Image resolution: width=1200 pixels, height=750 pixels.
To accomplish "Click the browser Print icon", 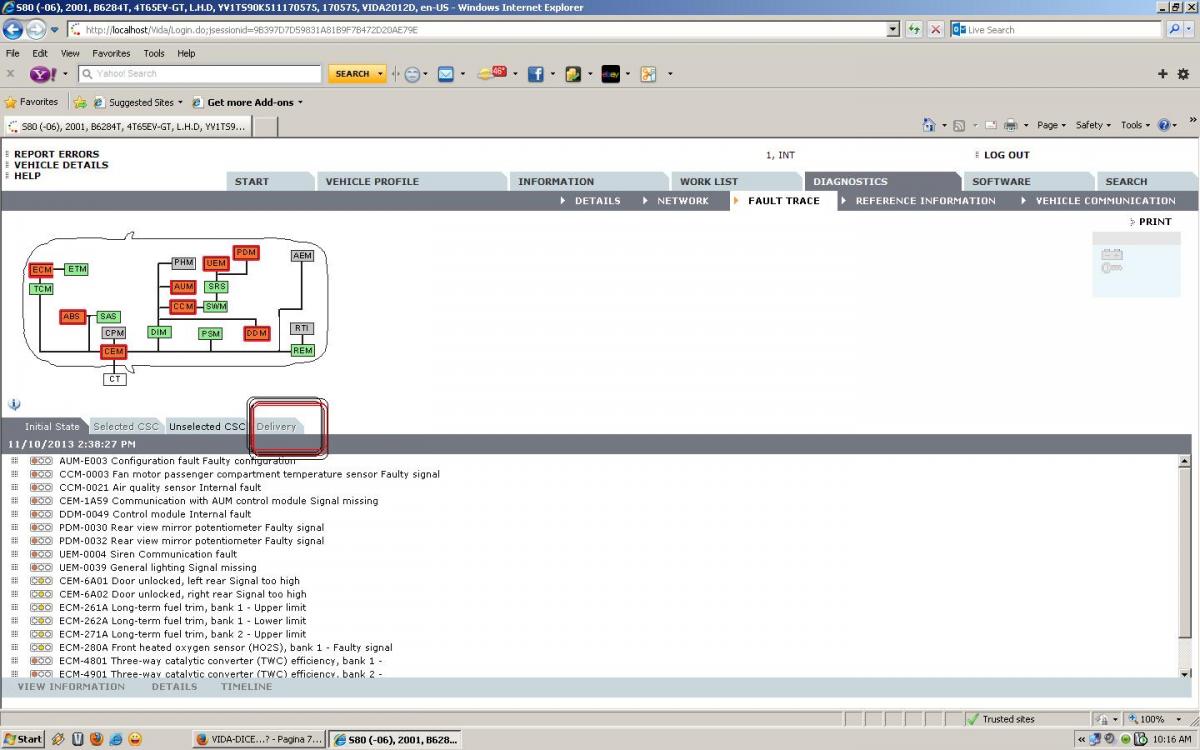I will click(1010, 125).
